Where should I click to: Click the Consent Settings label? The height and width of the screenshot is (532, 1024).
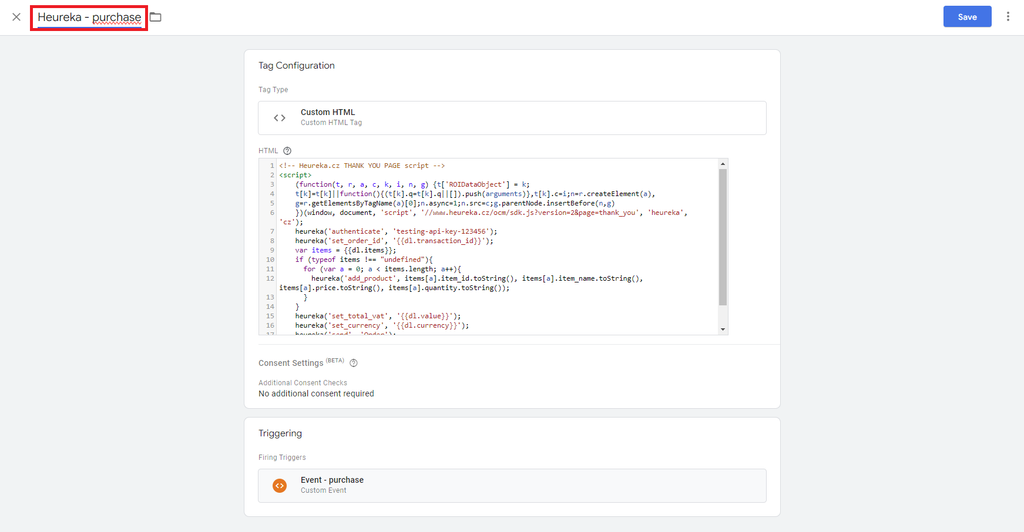click(291, 363)
